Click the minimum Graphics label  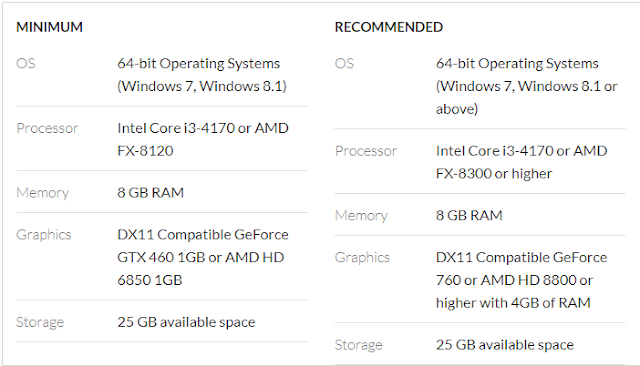pos(44,235)
